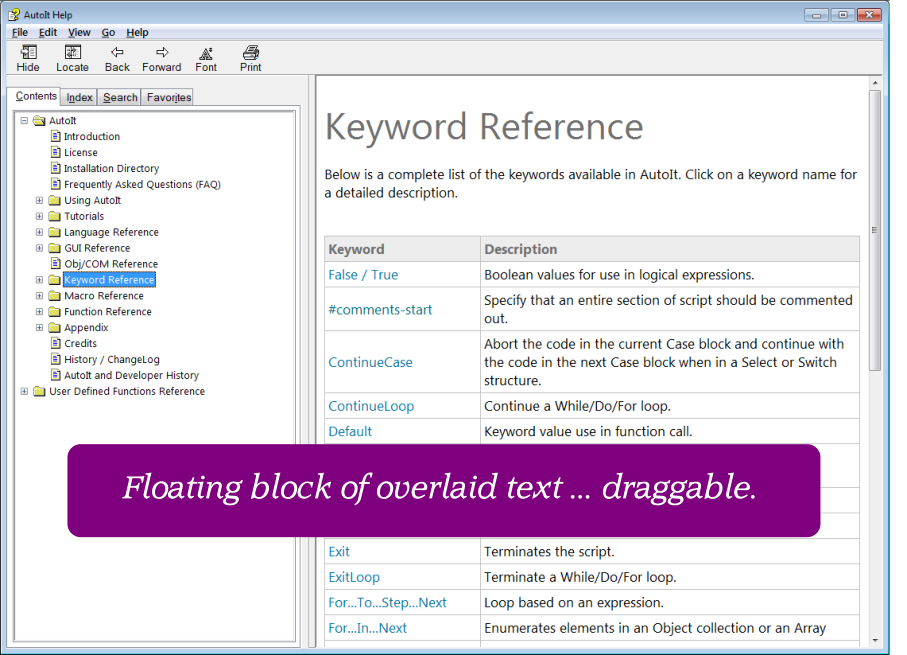Open the Go menu
This screenshot has width=907, height=655.
tap(108, 33)
